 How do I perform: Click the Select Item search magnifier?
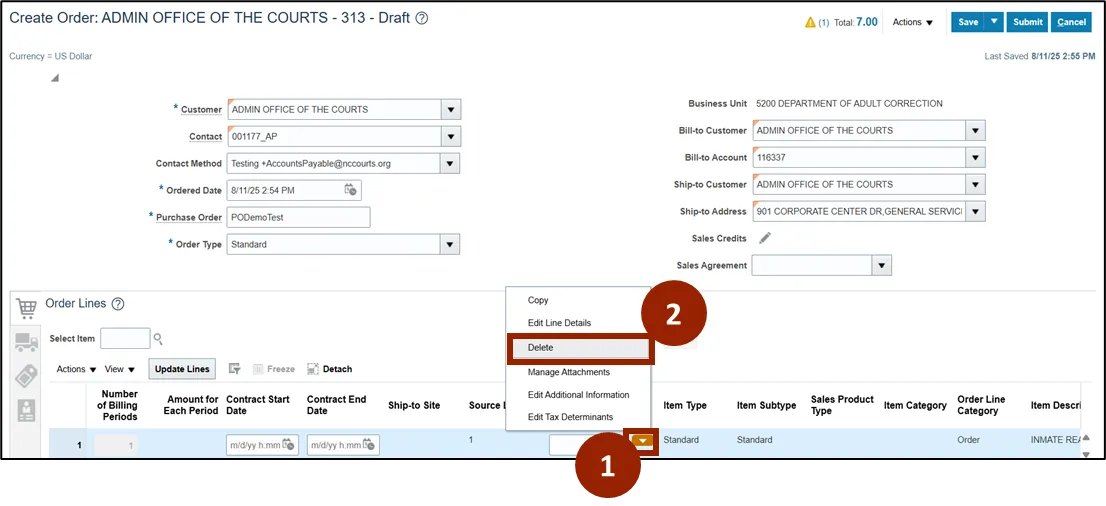point(158,339)
